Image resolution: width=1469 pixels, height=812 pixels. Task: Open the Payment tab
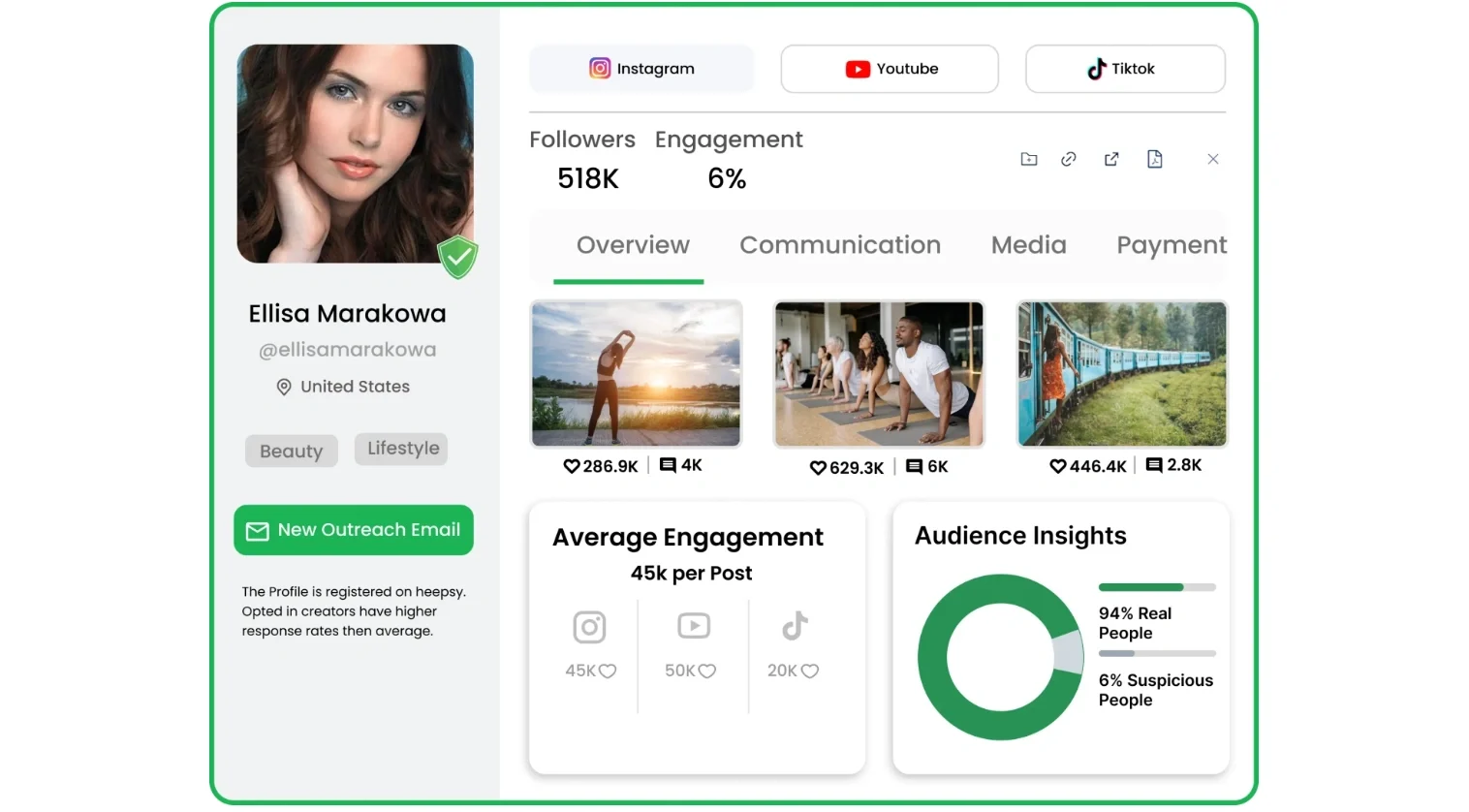[x=1171, y=245]
